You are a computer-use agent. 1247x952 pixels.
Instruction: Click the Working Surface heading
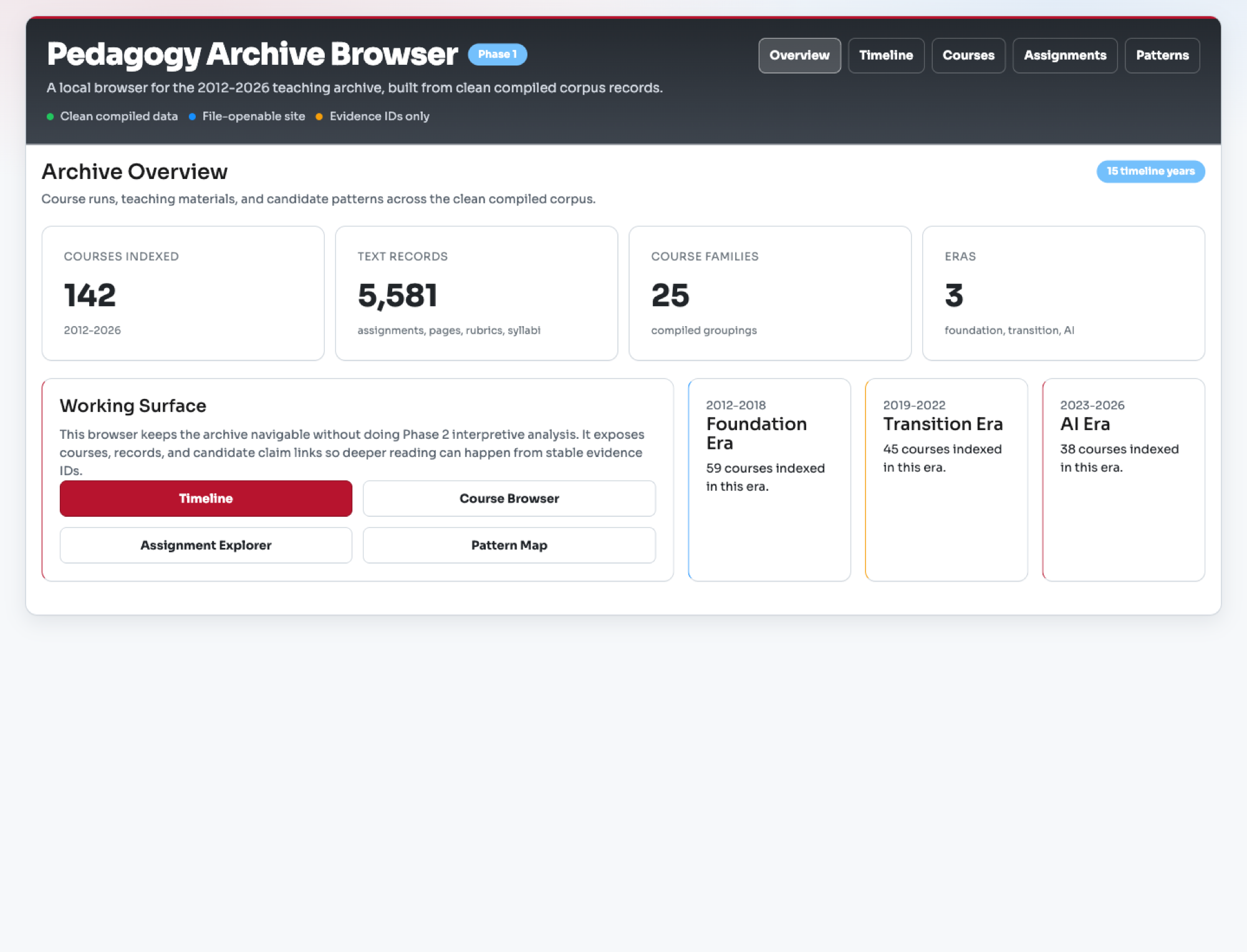point(133,406)
